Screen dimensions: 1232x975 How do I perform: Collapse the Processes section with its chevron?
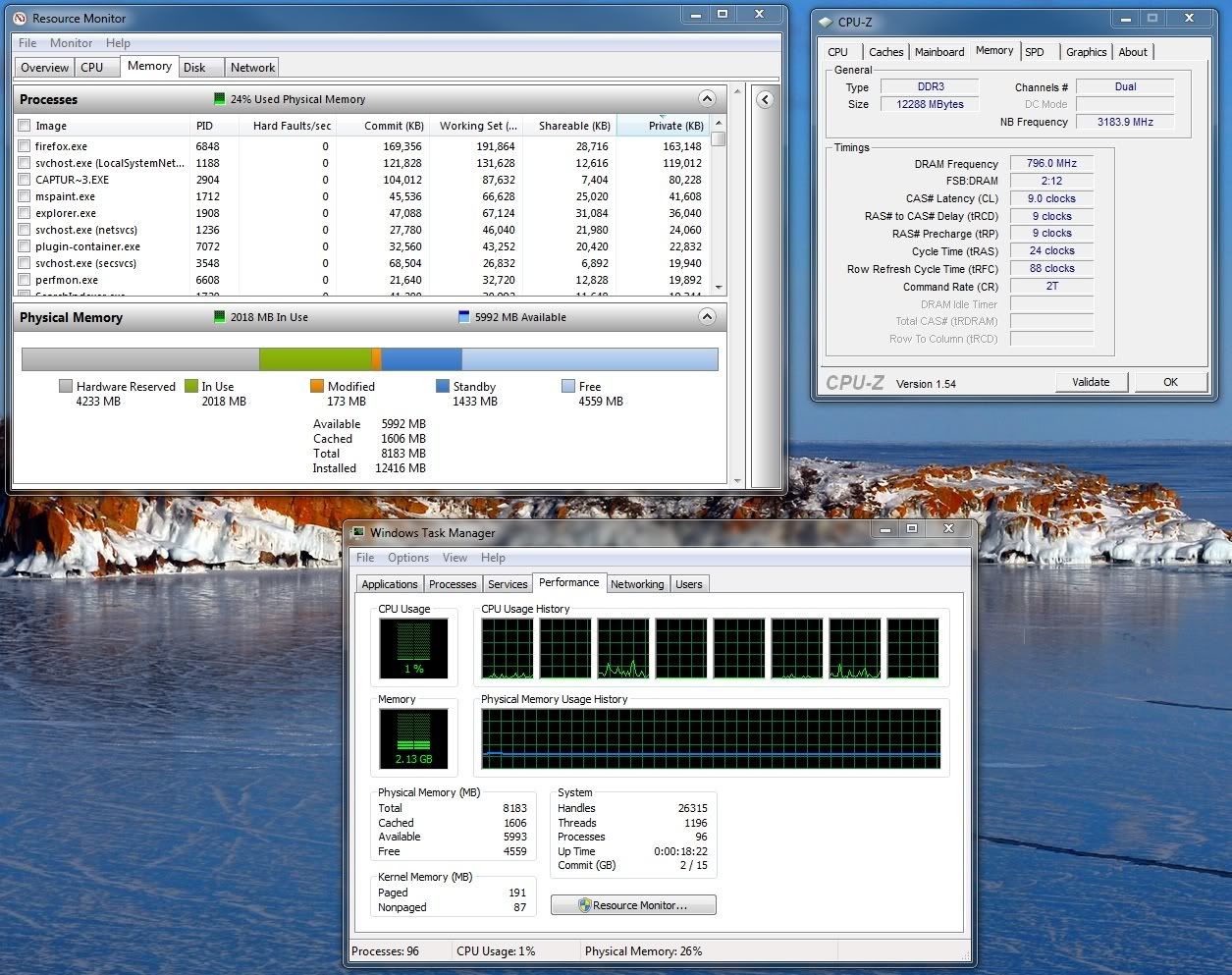click(x=707, y=99)
